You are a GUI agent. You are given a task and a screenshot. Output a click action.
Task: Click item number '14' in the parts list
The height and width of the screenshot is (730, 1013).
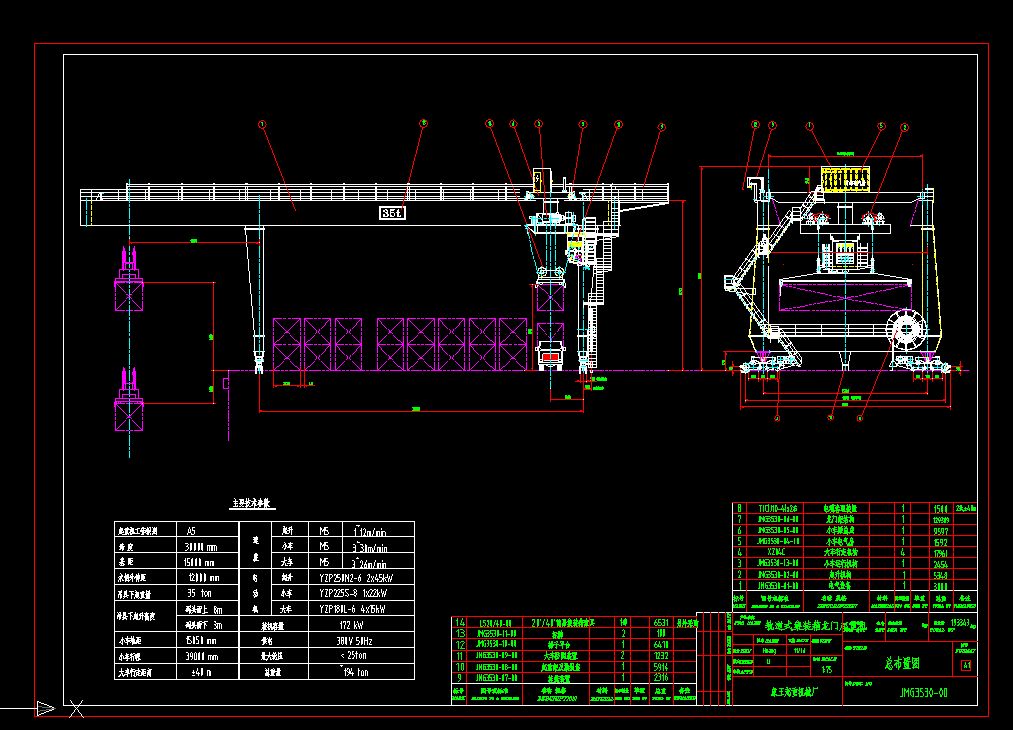[x=460, y=623]
